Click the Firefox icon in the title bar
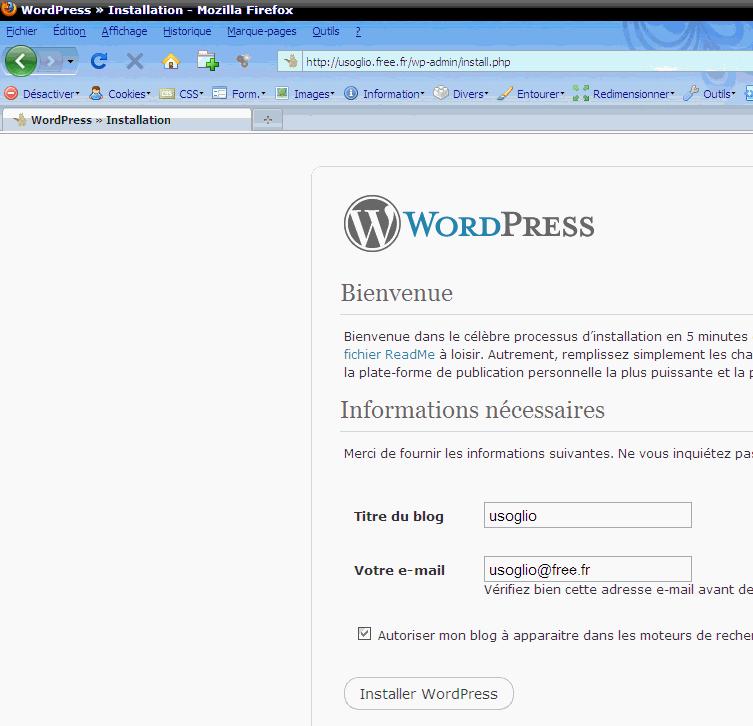Screen dimensions: 753x726 pyautogui.click(x=9, y=9)
